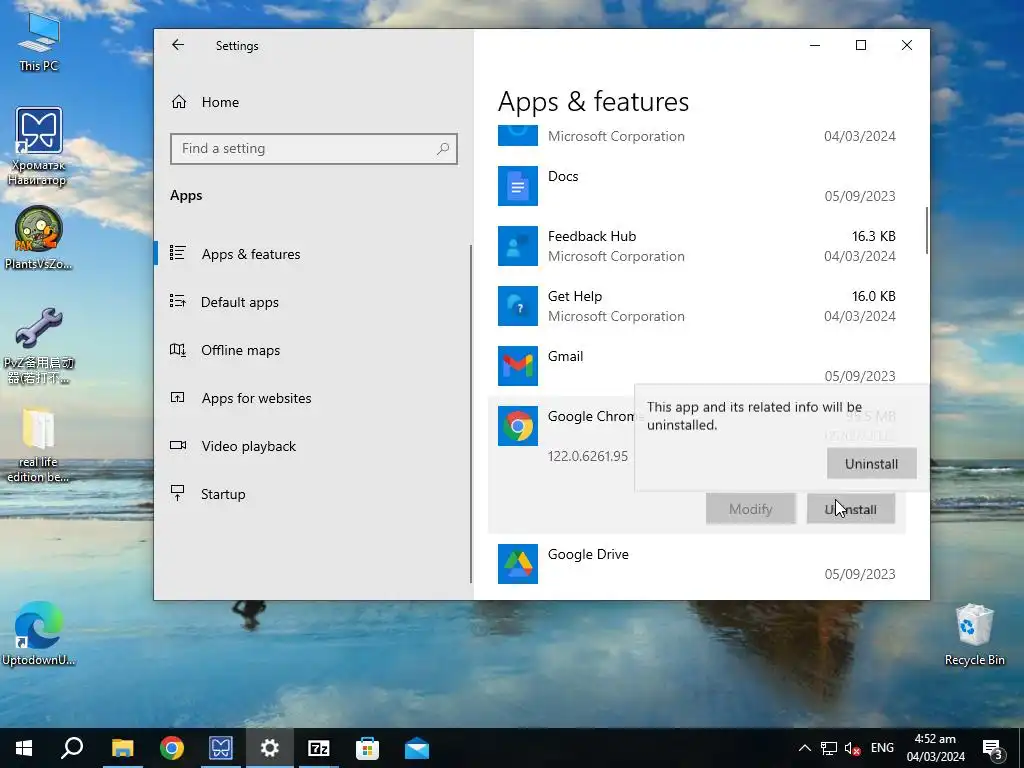Select the Google Drive entry name
Viewport: 1024px width, 768px height.
[588, 554]
